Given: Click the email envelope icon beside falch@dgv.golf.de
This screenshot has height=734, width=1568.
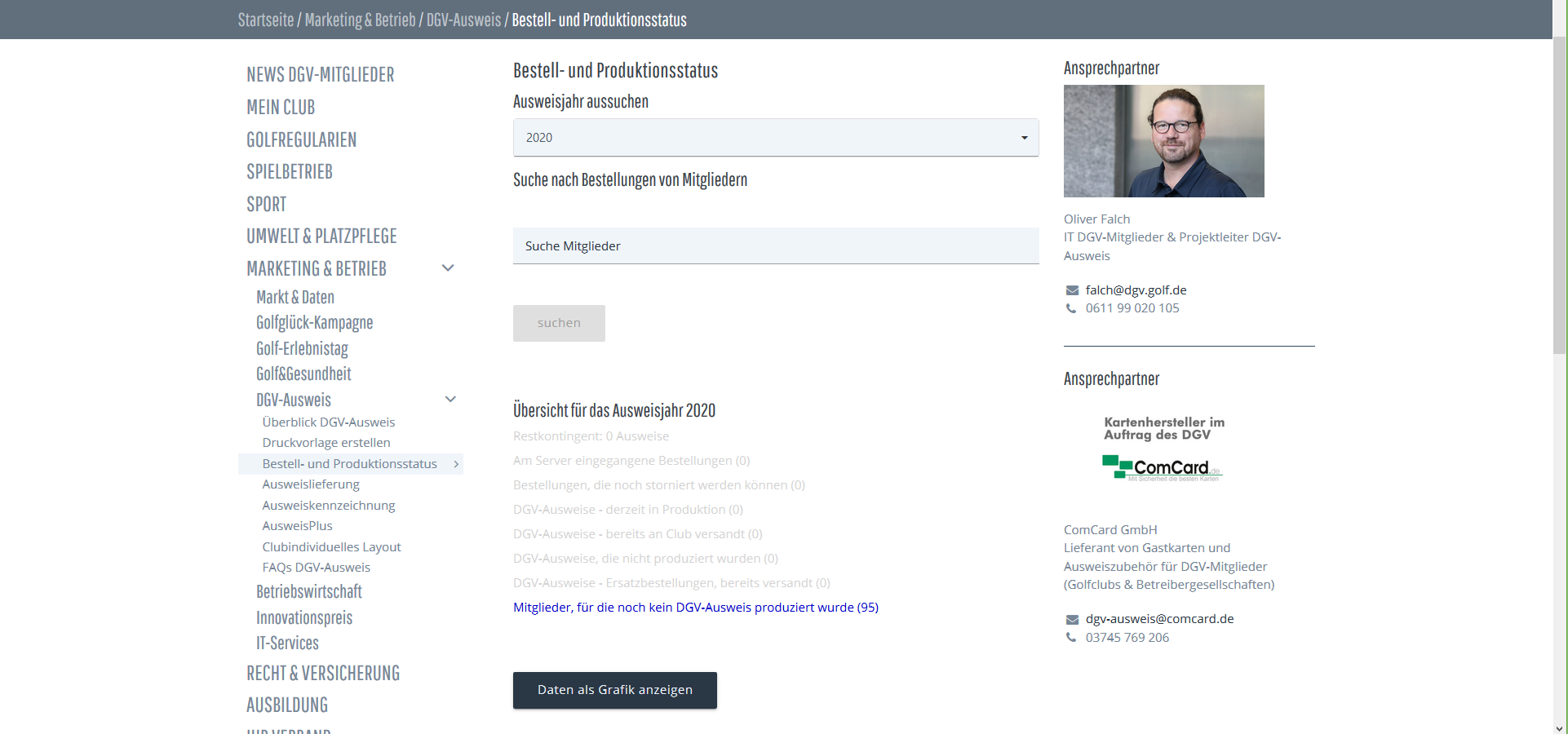Looking at the screenshot, I should [x=1072, y=290].
